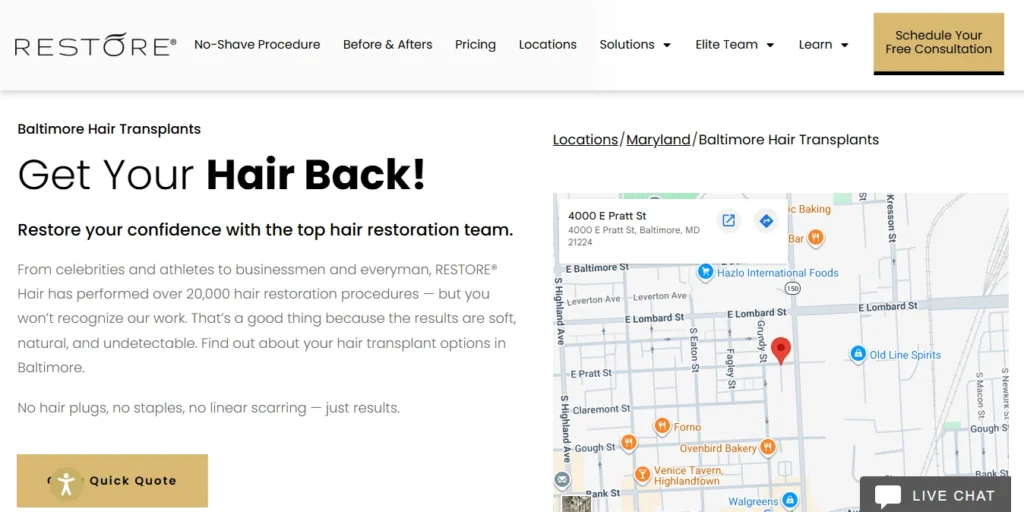The image size is (1024, 512).
Task: Click the RESTORE logo
Action: coord(95,44)
